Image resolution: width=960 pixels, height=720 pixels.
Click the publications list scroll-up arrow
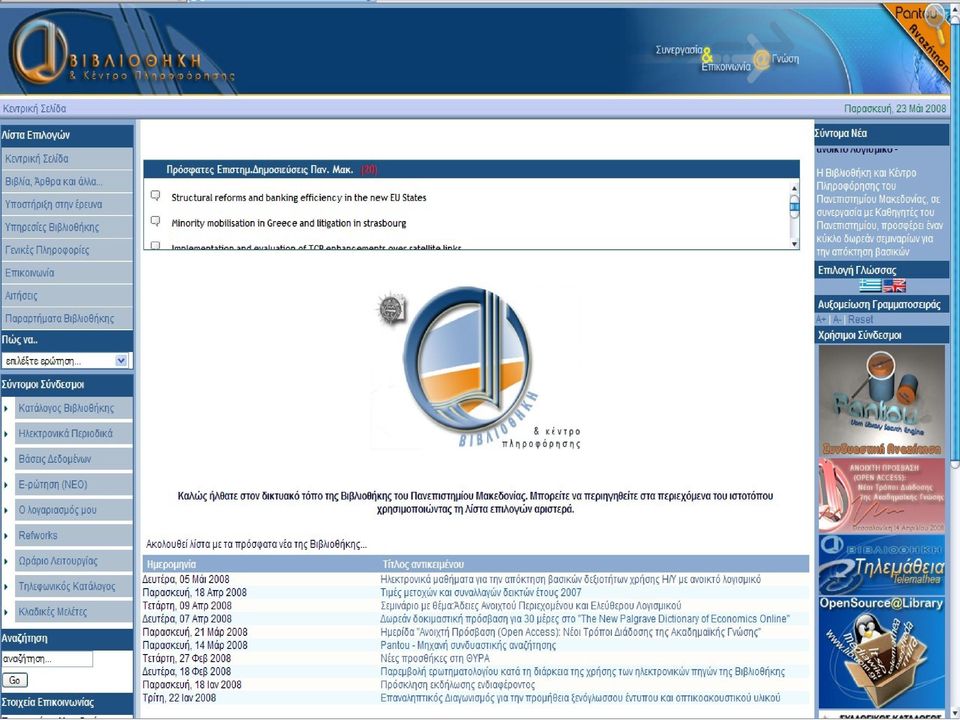794,189
